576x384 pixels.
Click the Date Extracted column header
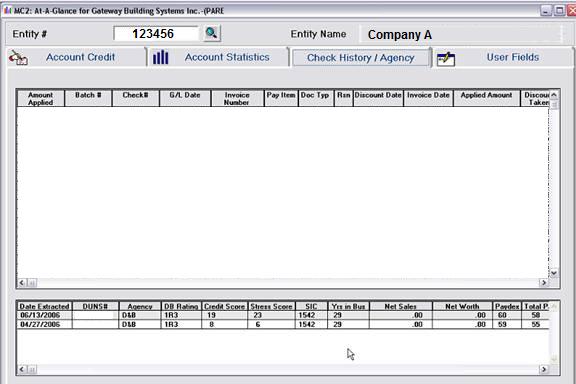click(44, 306)
